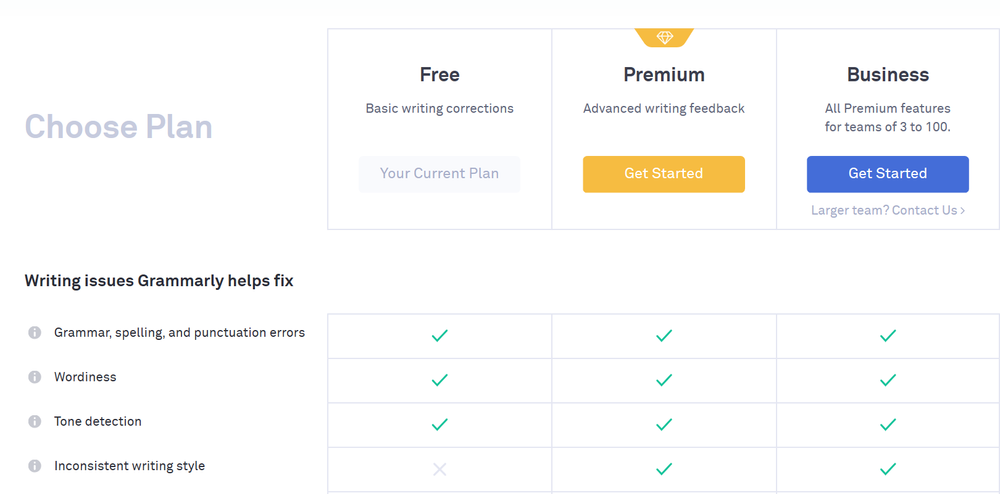The height and width of the screenshot is (494, 1000).
Task: Click the Wordiness feature label
Action: (85, 377)
